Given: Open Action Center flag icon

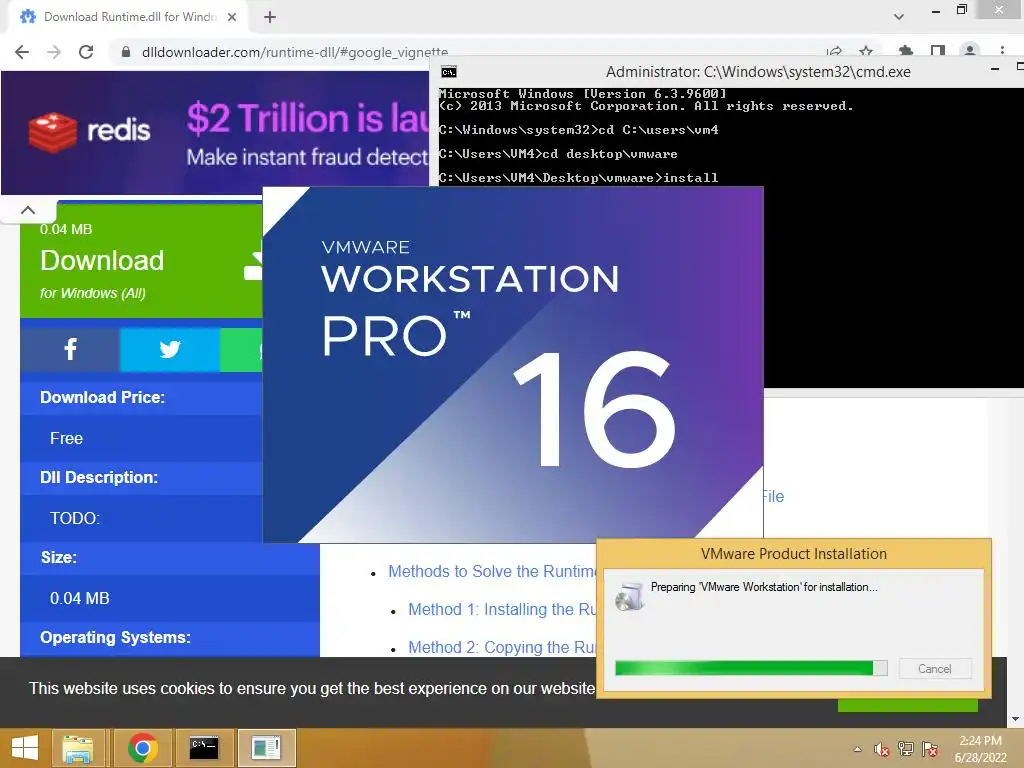Looking at the screenshot, I should (931, 749).
